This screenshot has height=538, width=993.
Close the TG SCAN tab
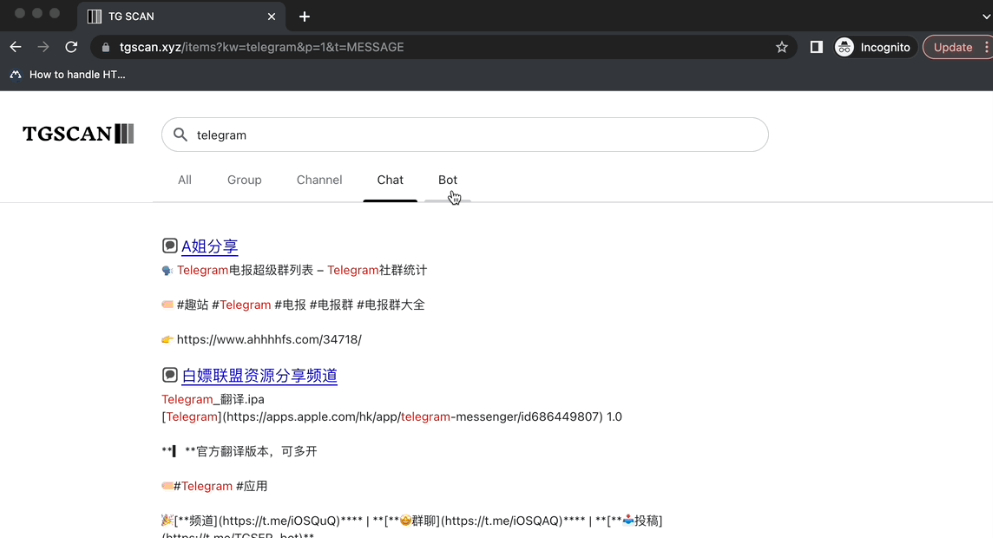(271, 16)
